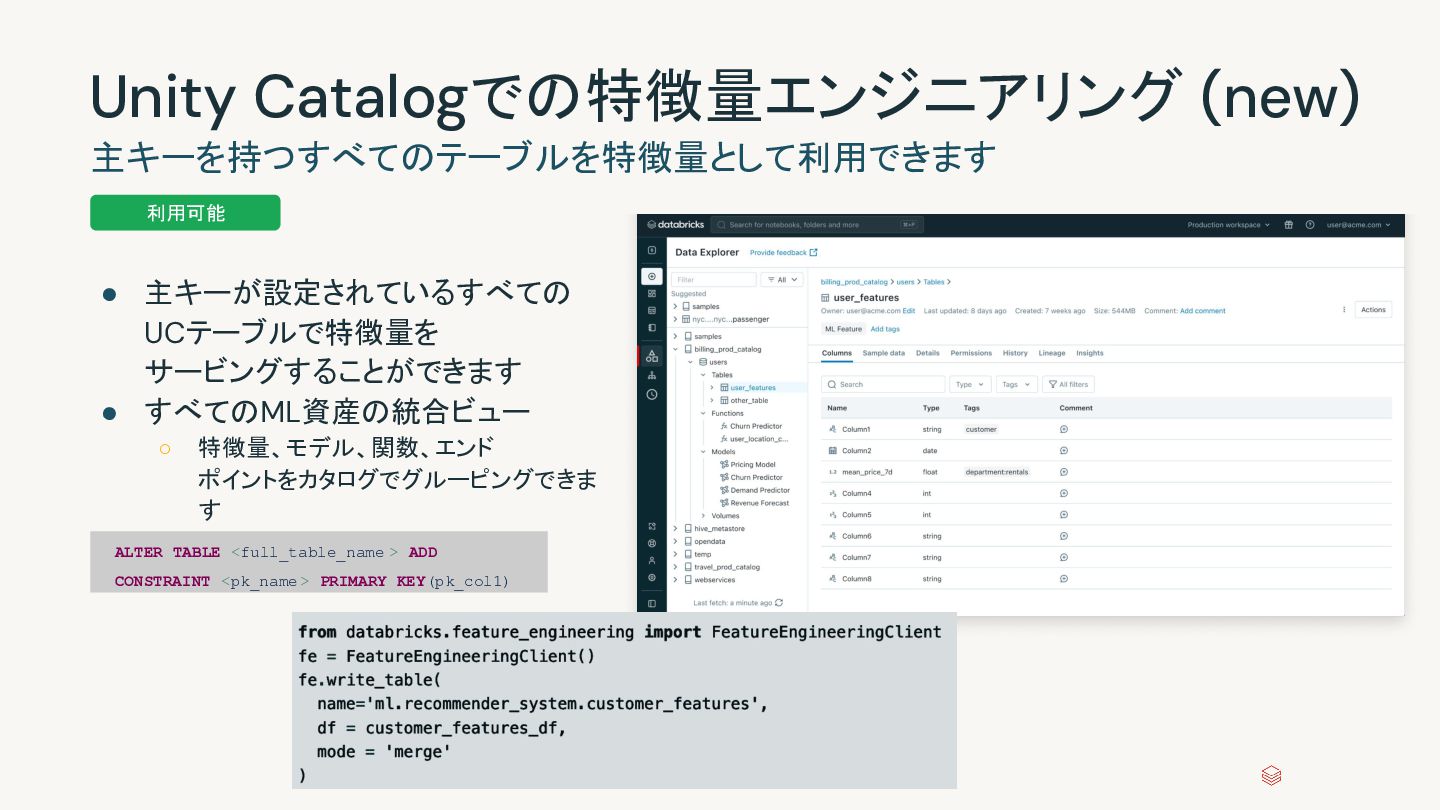Open the Tags filter dropdown
Screen dimensions: 1440x810
1016,384
